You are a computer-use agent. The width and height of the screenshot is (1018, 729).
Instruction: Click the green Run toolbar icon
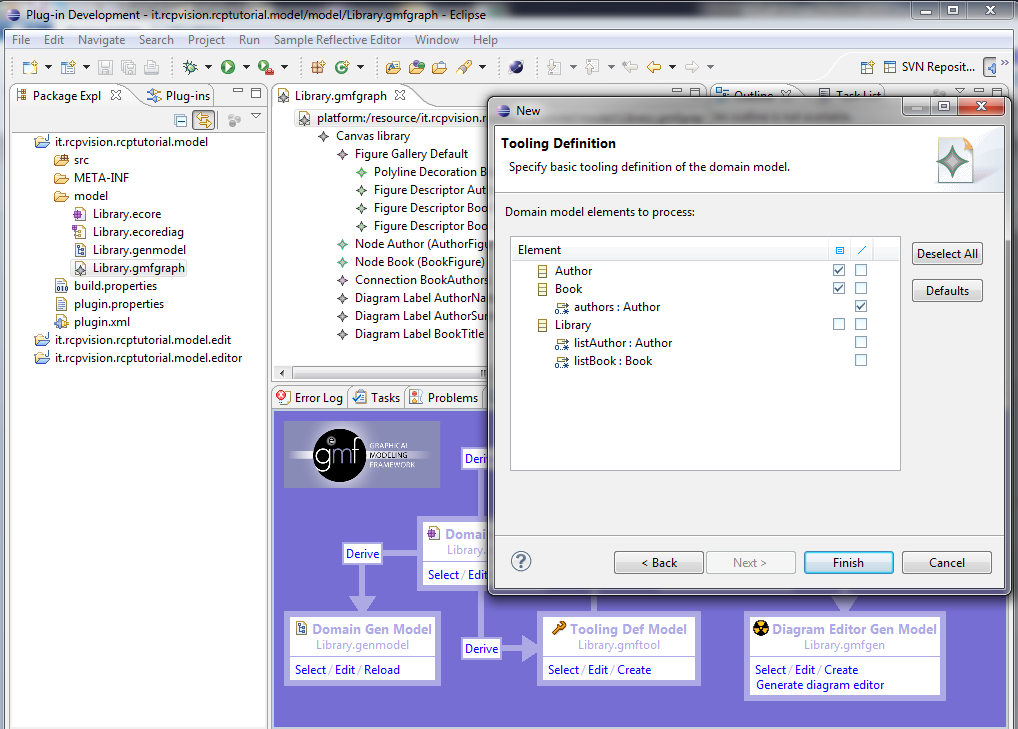[x=228, y=67]
